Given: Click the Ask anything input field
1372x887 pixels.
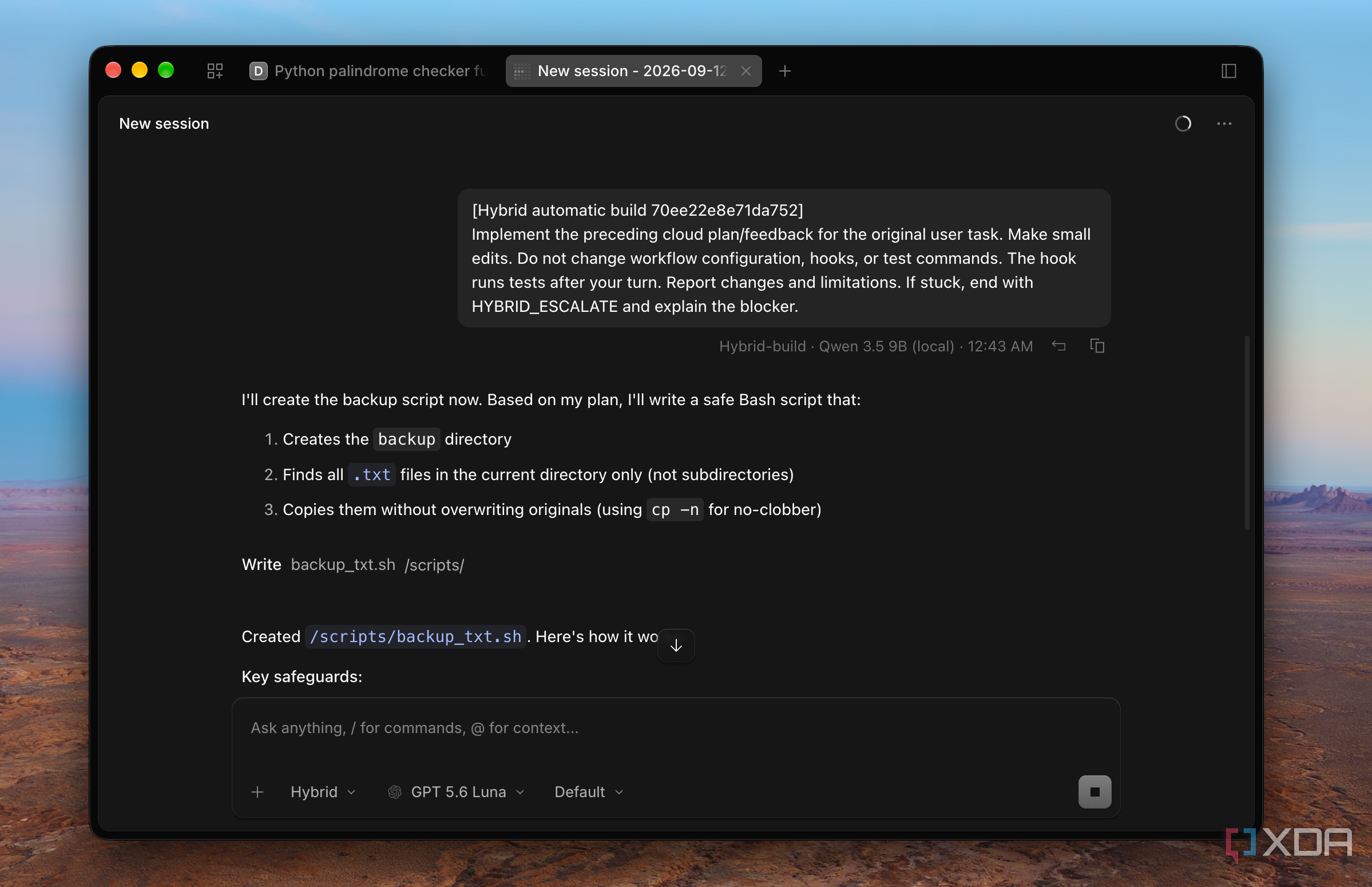Looking at the screenshot, I should point(676,728).
